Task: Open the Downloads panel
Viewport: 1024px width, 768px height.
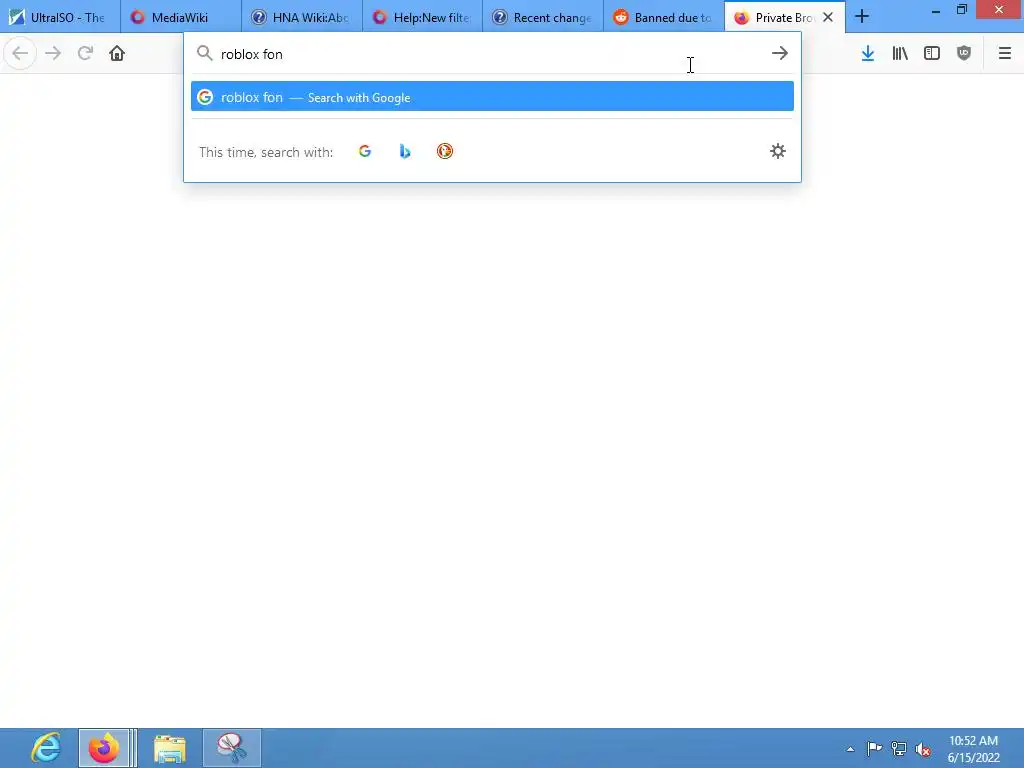Action: (x=868, y=54)
